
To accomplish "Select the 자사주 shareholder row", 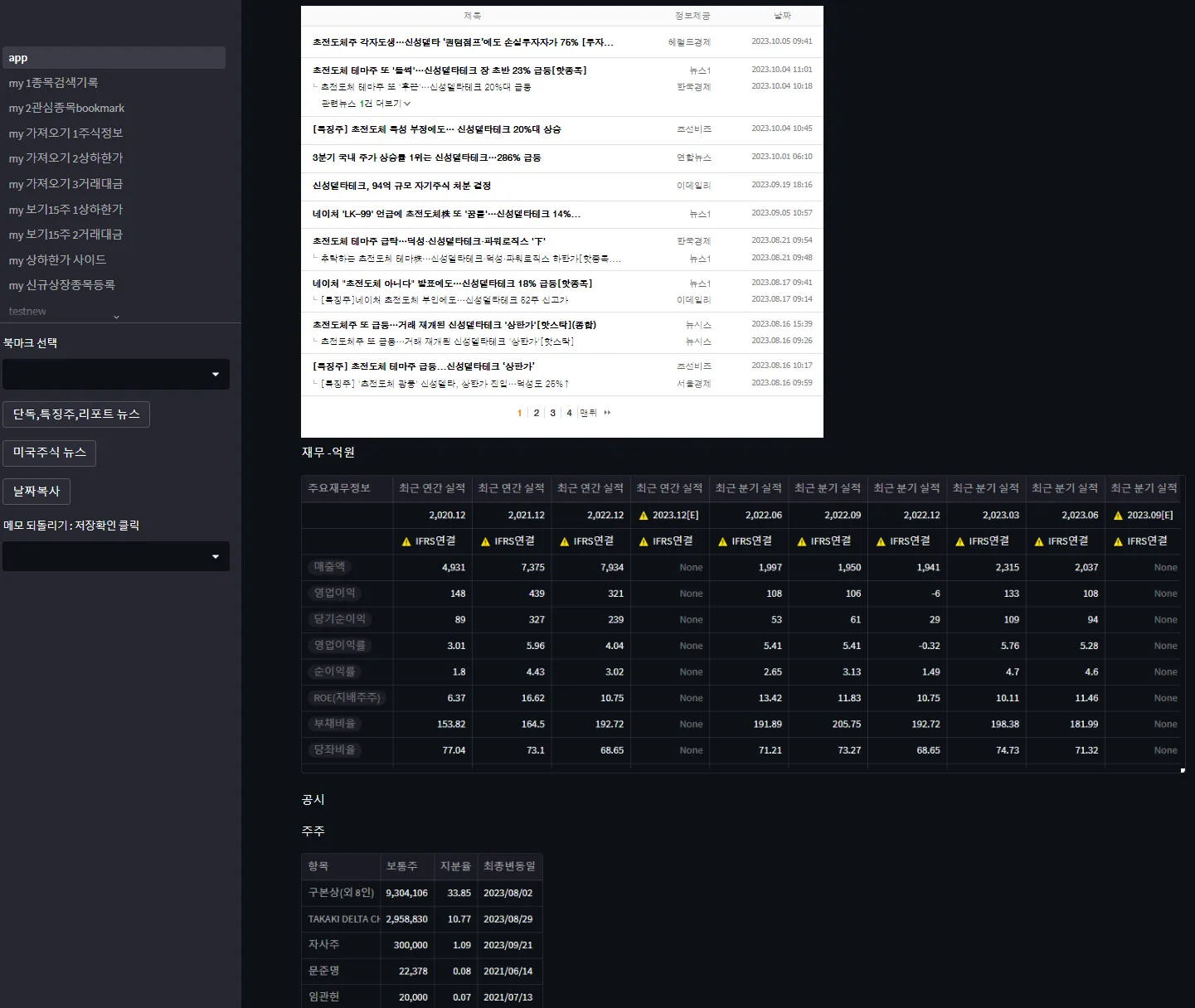I will 421,945.
